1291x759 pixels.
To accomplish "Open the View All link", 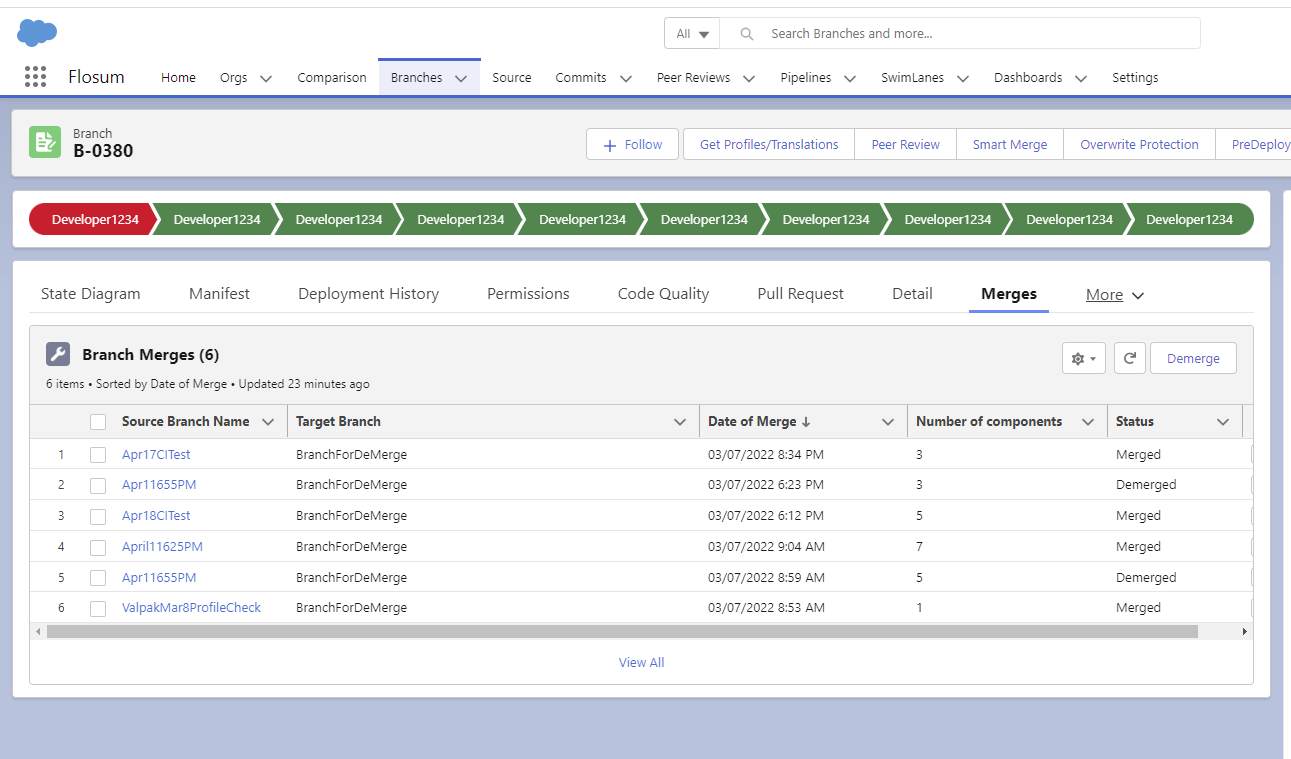I will click(x=641, y=663).
